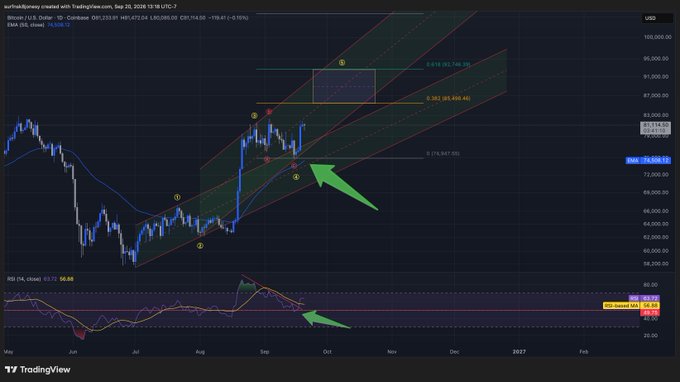Click the Aug label on time axis
This screenshot has width=680, height=382.
pos(200,352)
